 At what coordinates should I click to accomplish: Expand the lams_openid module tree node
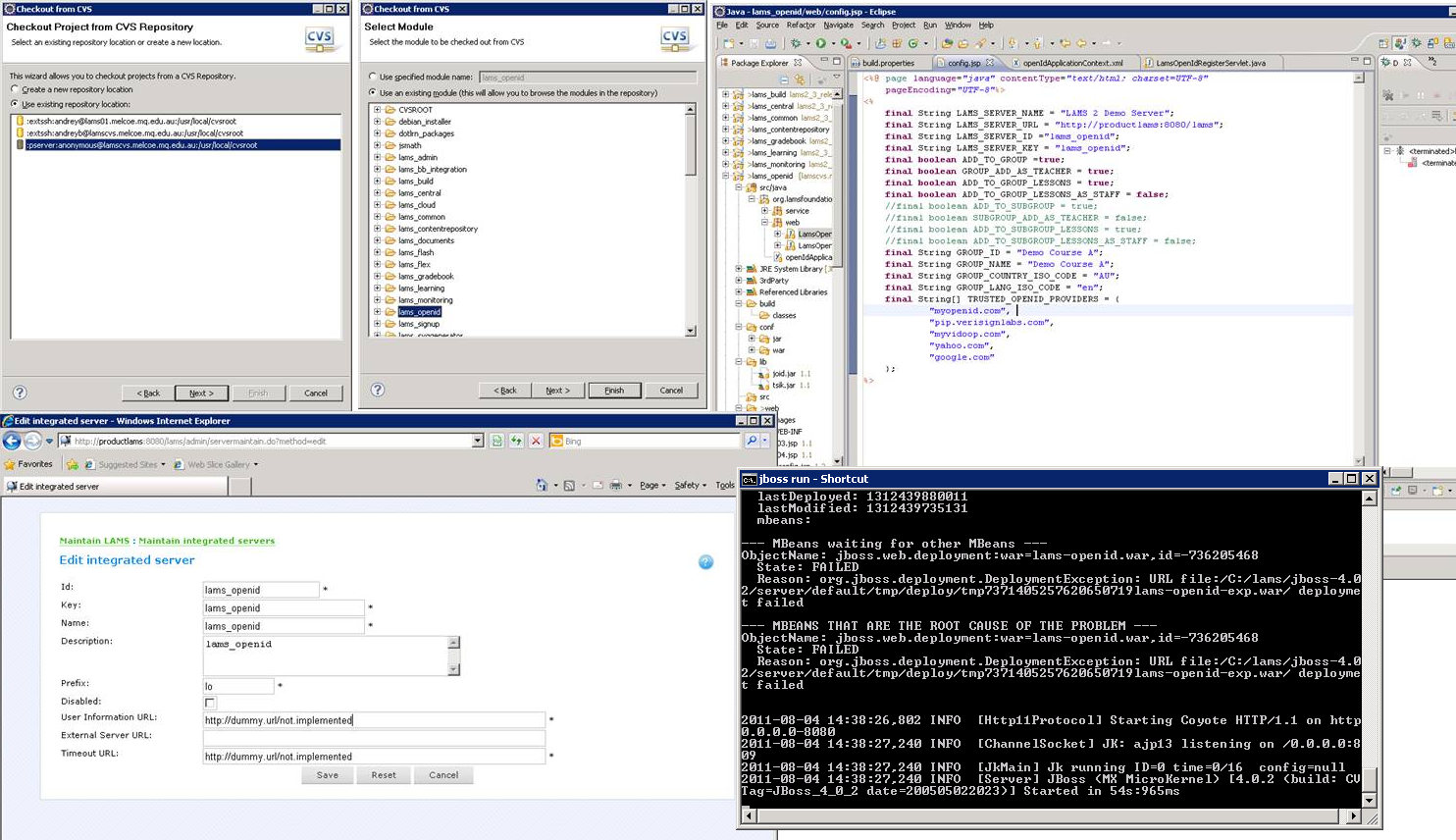pos(377,312)
